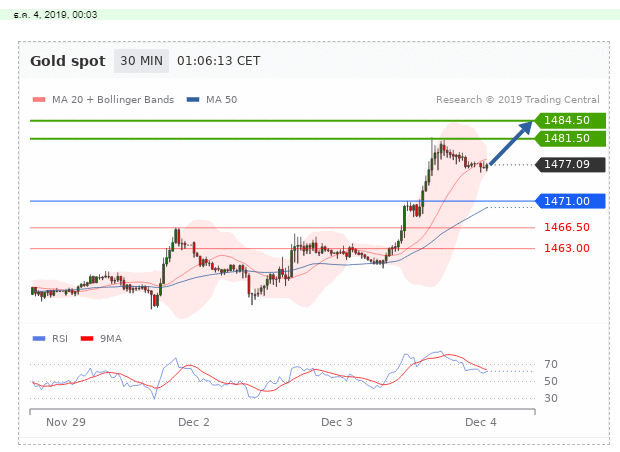Click the Dec 4 date axis label
This screenshot has width=620, height=452.
point(480,422)
